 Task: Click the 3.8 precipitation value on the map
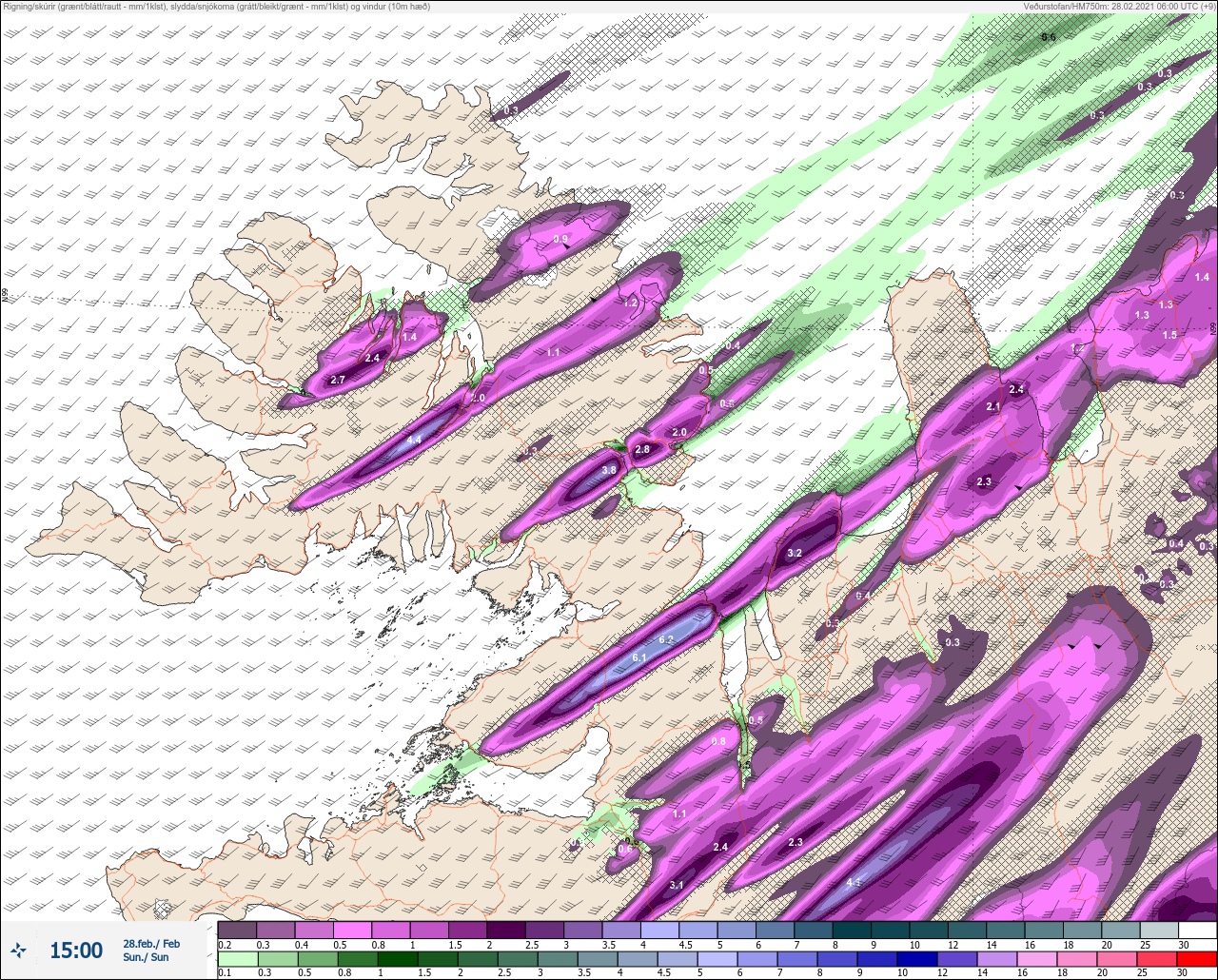(x=609, y=470)
